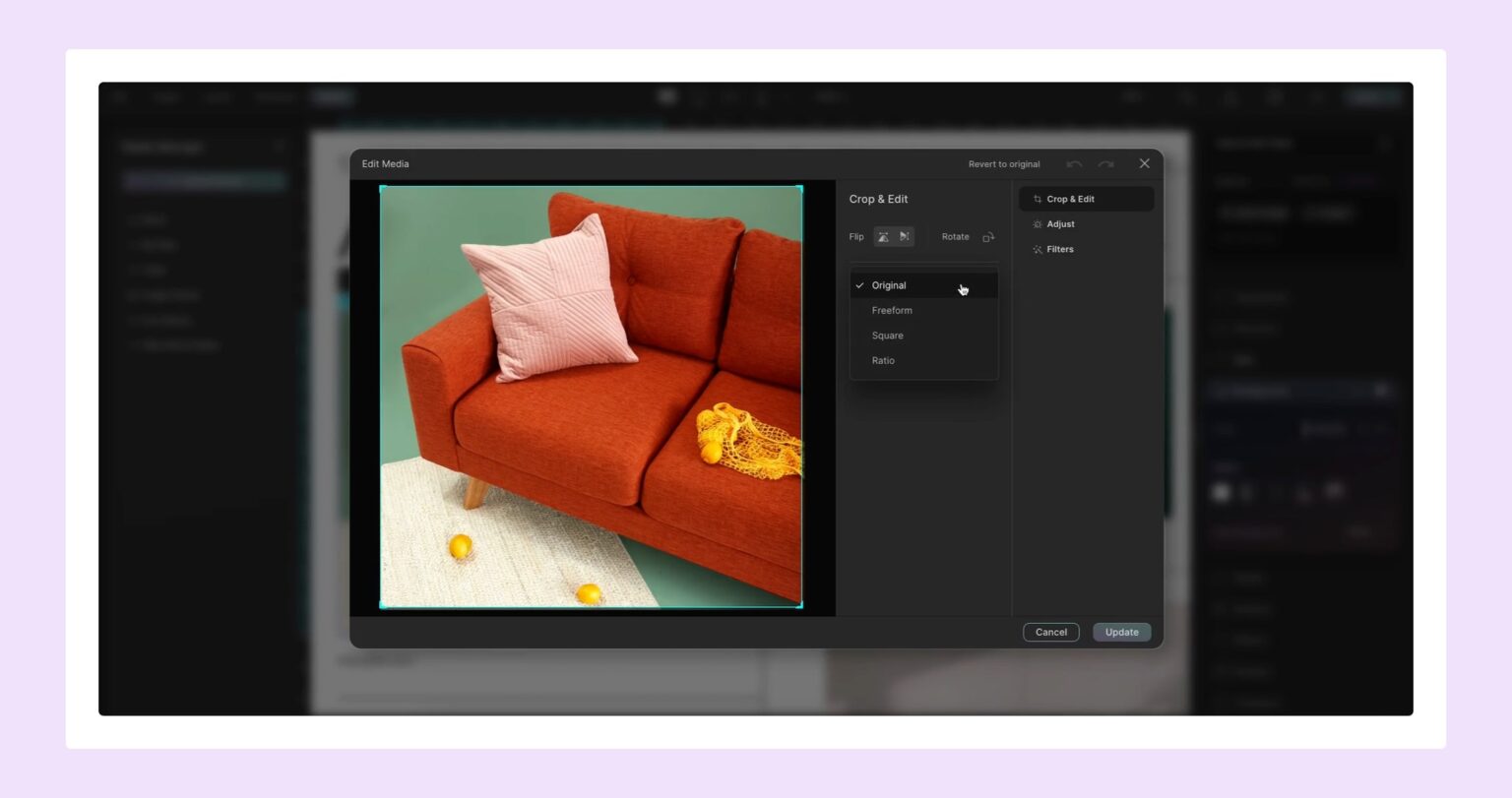Screen dimensions: 1512x798
Task: Click the redo arrow in the header
Action: (1105, 164)
